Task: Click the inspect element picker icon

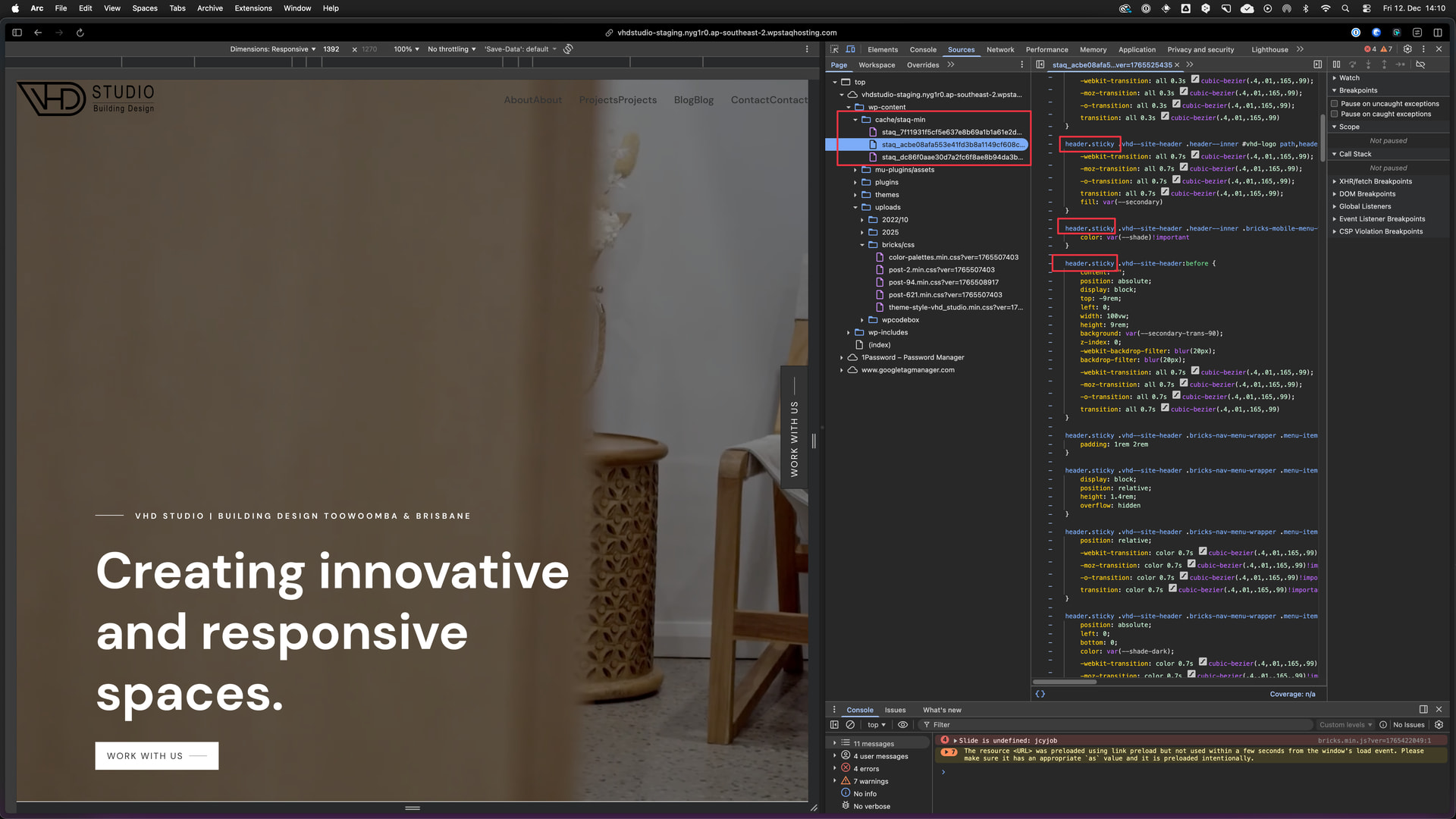Action: [x=834, y=49]
